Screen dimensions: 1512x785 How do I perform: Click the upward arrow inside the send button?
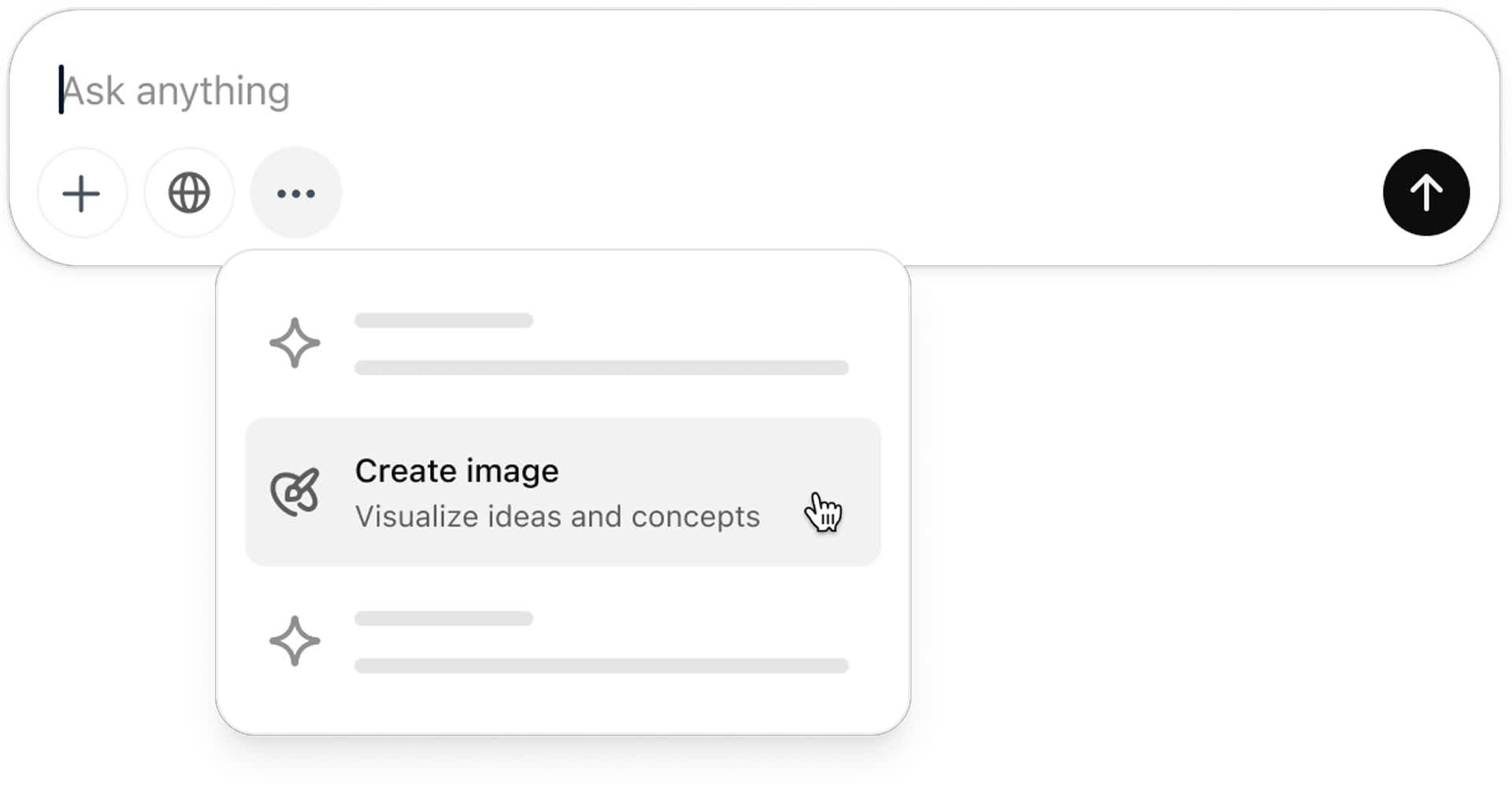click(x=1426, y=193)
